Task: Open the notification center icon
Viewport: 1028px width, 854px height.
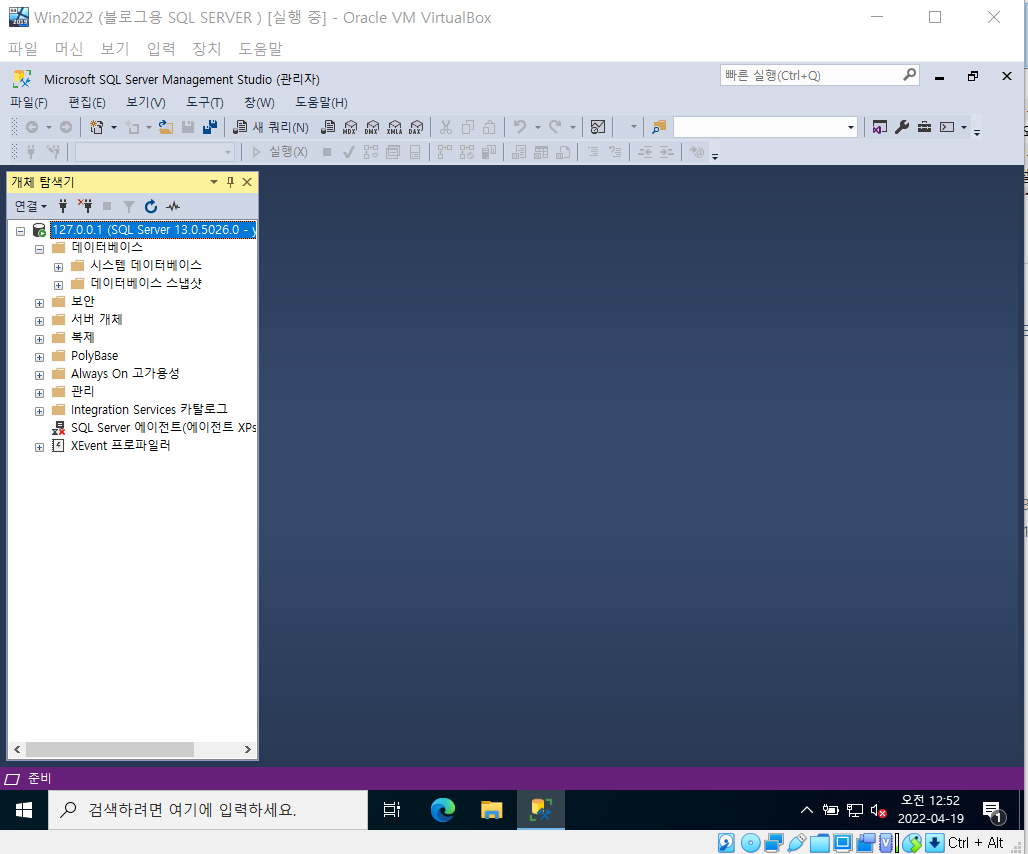Action: click(x=993, y=812)
